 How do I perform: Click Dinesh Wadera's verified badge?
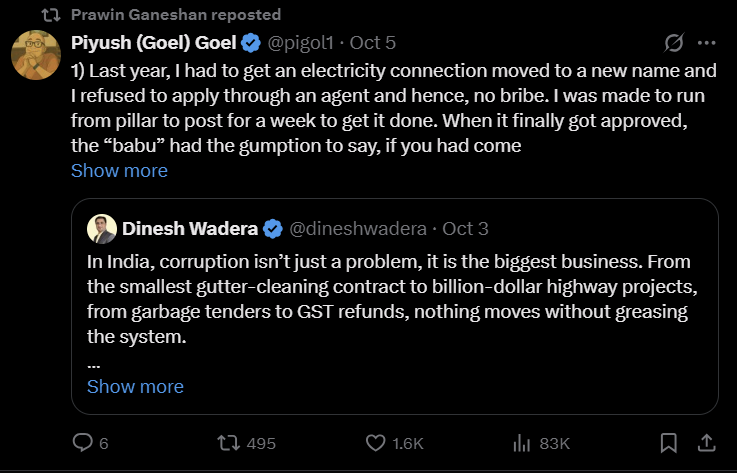point(271,229)
